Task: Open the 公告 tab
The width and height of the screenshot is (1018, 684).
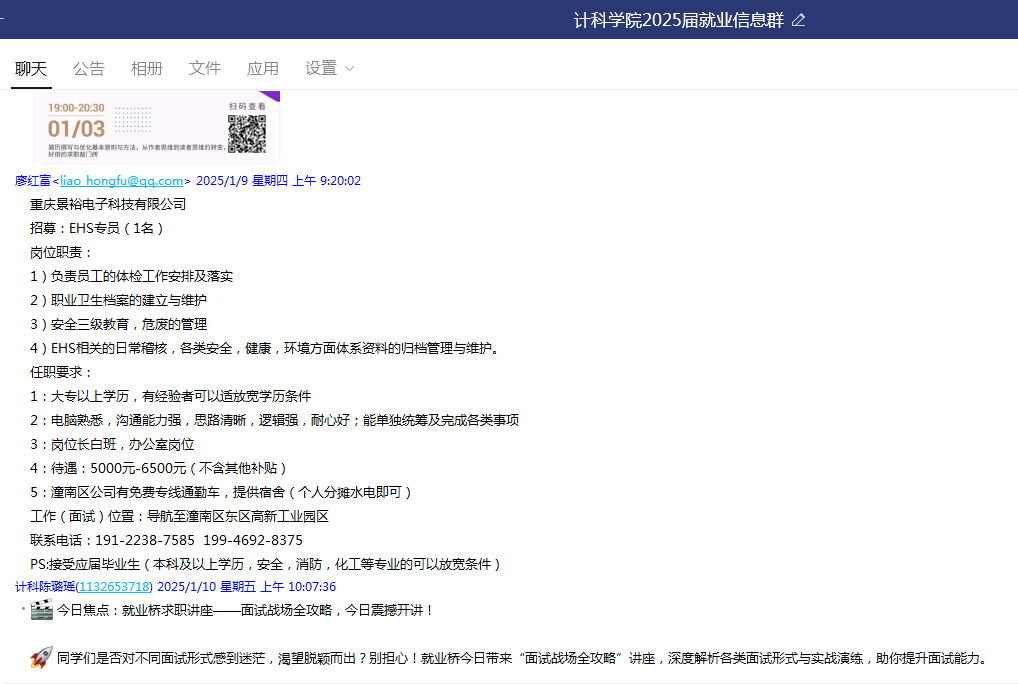Action: (x=89, y=68)
